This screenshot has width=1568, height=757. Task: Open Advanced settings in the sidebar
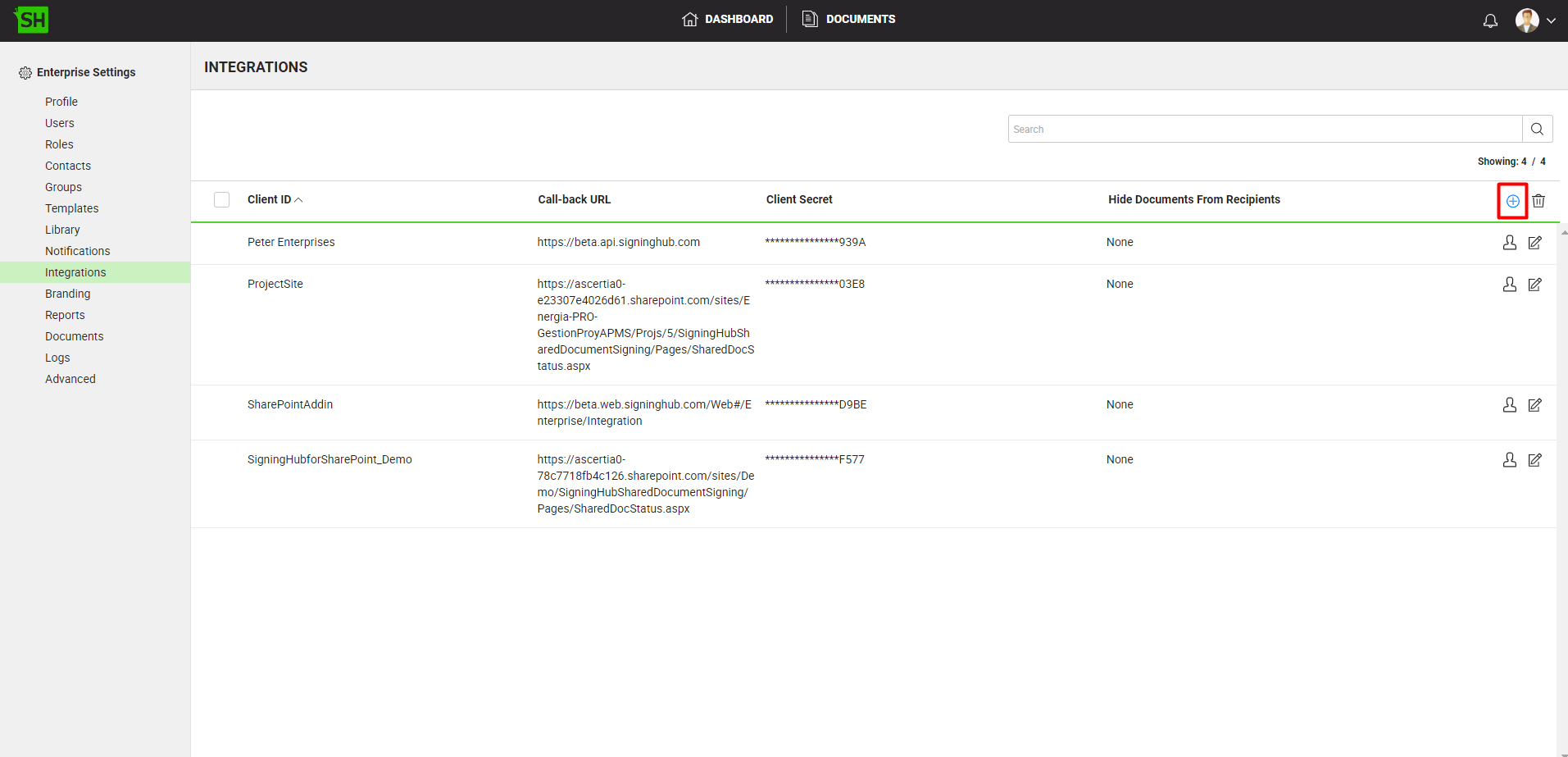[70, 379]
